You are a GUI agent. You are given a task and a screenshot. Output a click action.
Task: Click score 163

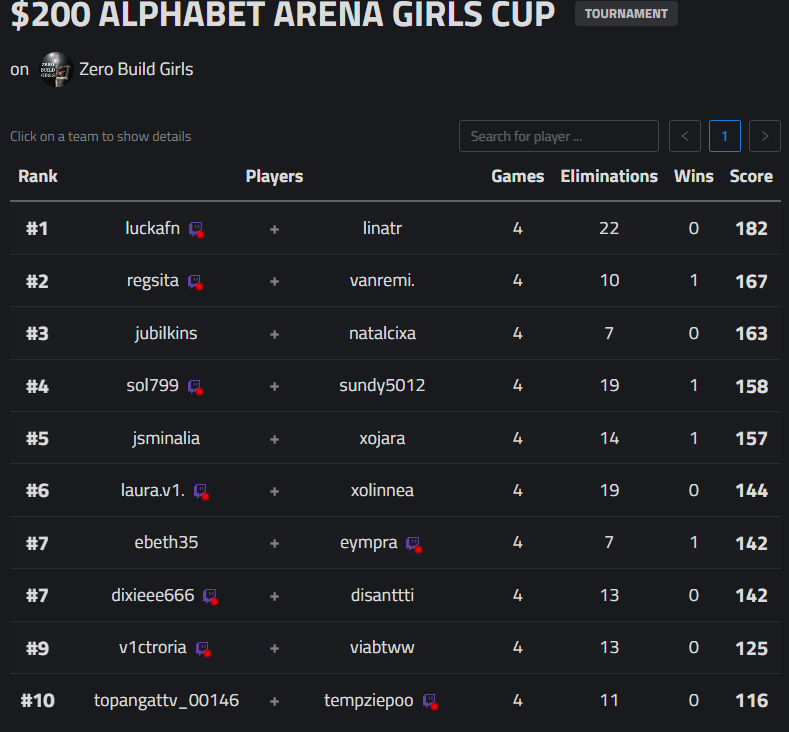pos(751,334)
